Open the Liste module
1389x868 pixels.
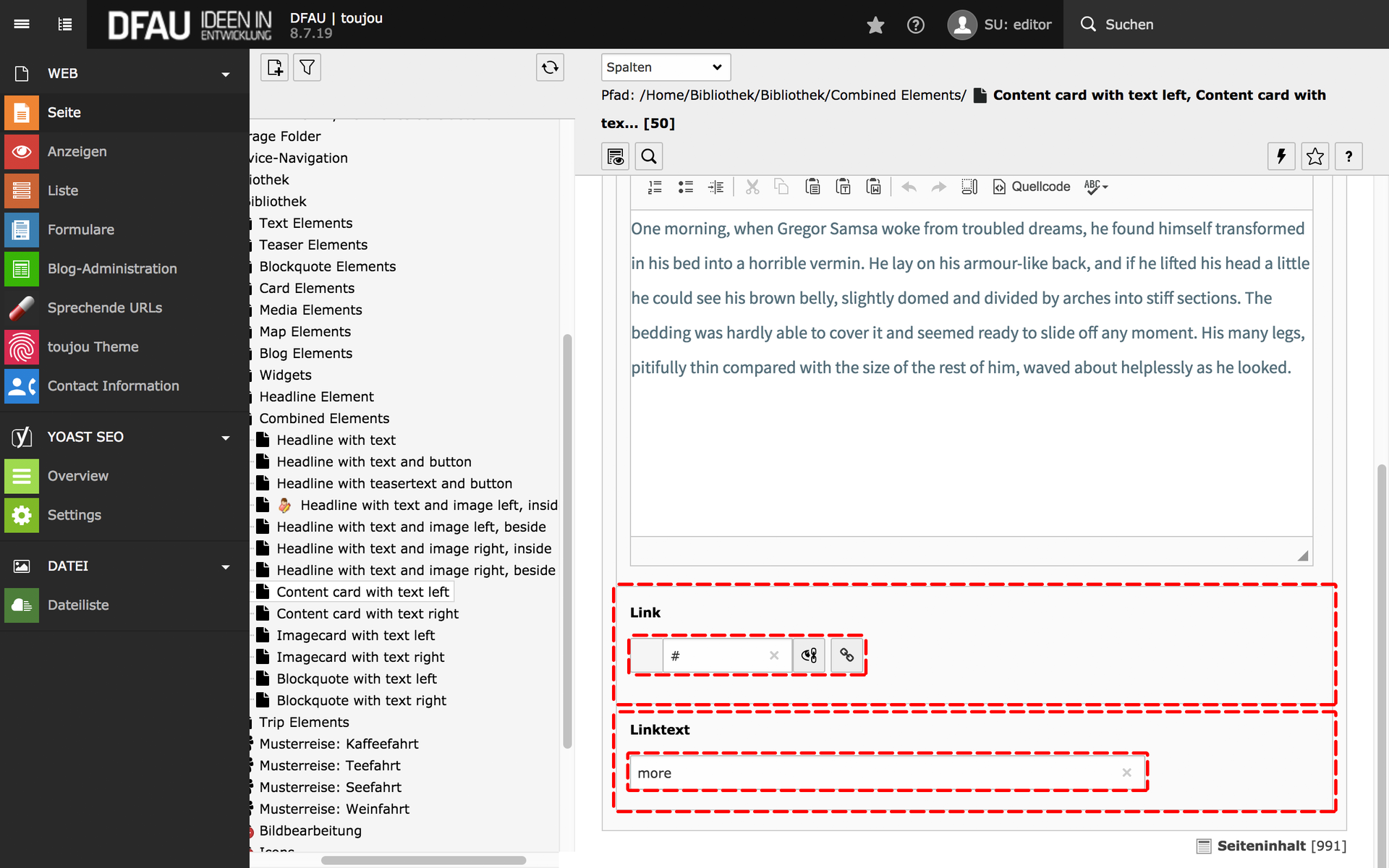tap(63, 190)
